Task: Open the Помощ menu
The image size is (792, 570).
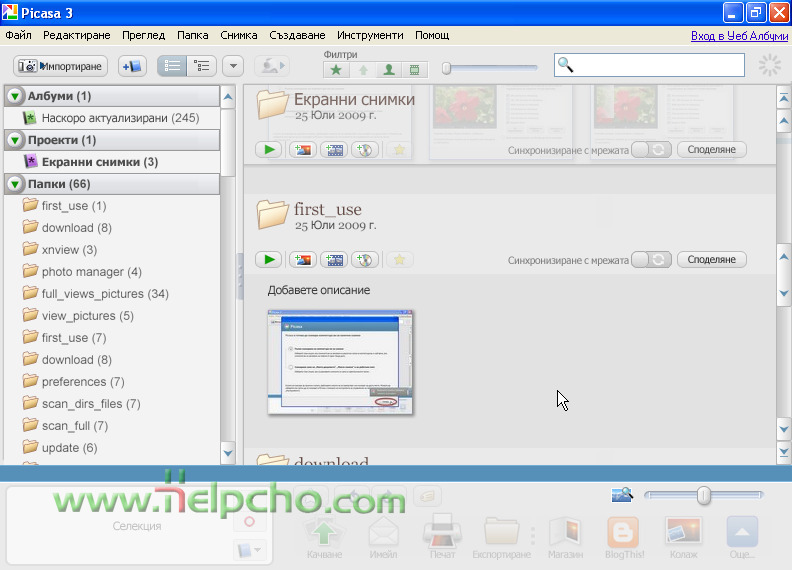Action: [432, 35]
